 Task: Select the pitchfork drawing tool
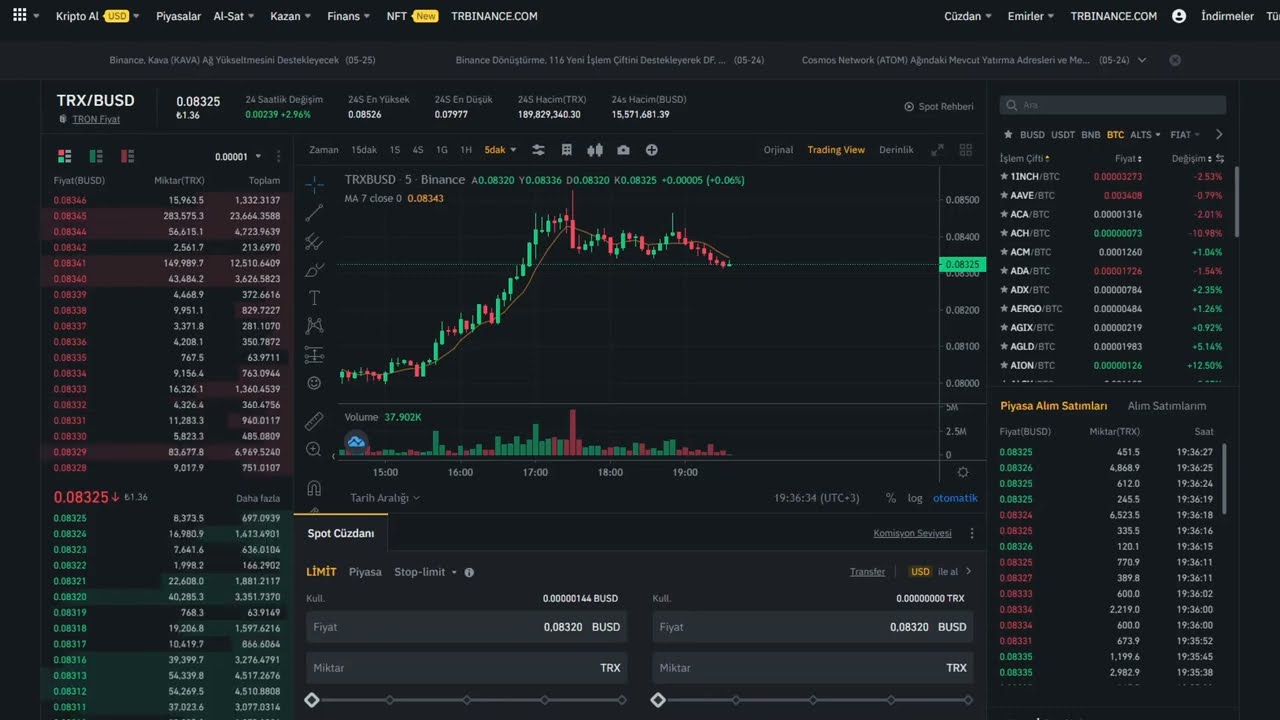coord(314,241)
